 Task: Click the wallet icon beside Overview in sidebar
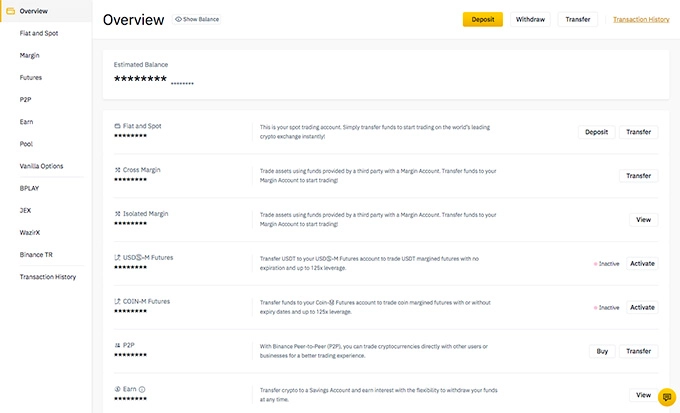[10, 11]
